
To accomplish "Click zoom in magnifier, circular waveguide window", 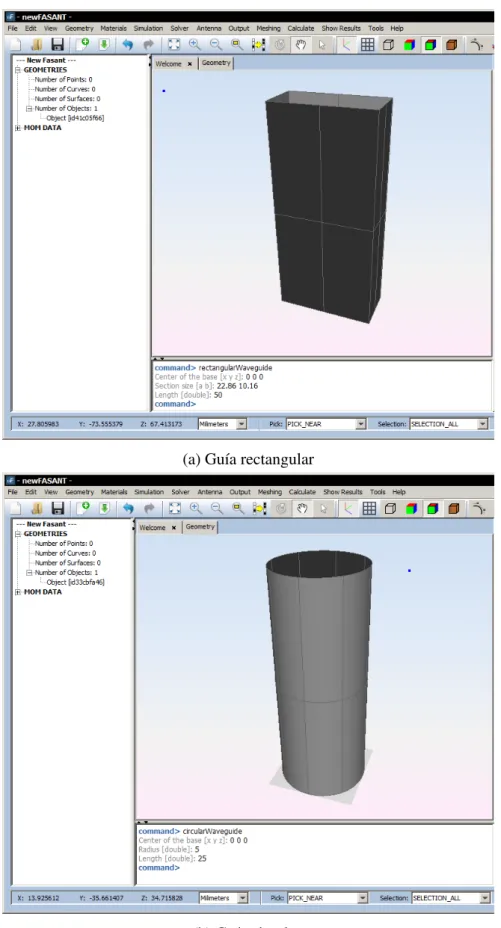I will click(196, 508).
